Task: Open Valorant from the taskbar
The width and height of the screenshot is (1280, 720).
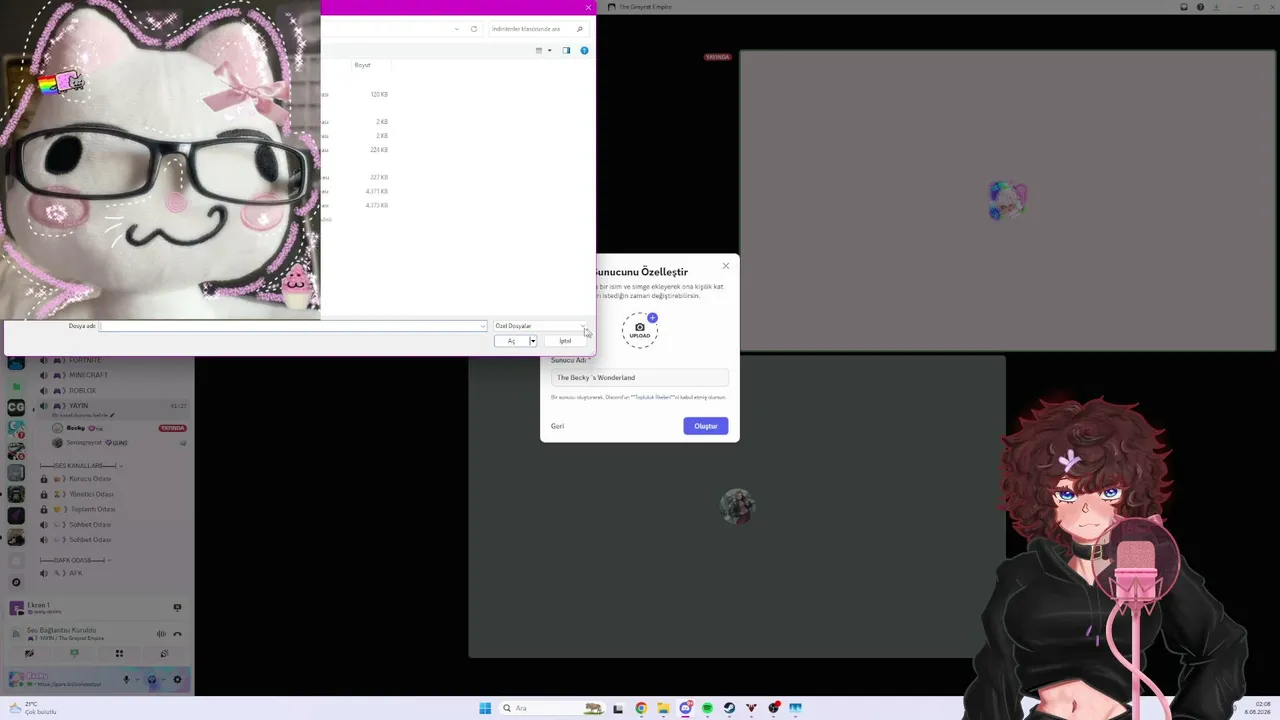Action: click(x=751, y=708)
